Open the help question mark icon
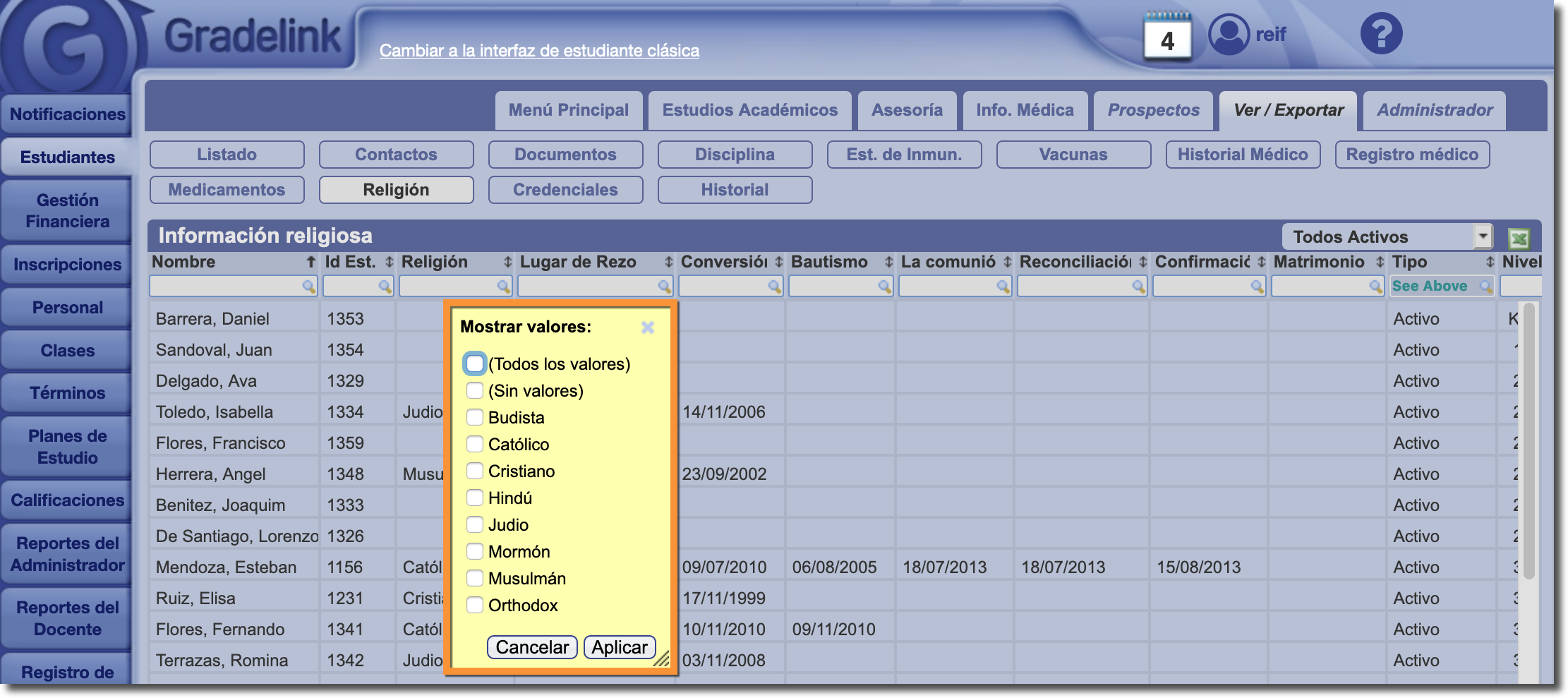 tap(1380, 34)
